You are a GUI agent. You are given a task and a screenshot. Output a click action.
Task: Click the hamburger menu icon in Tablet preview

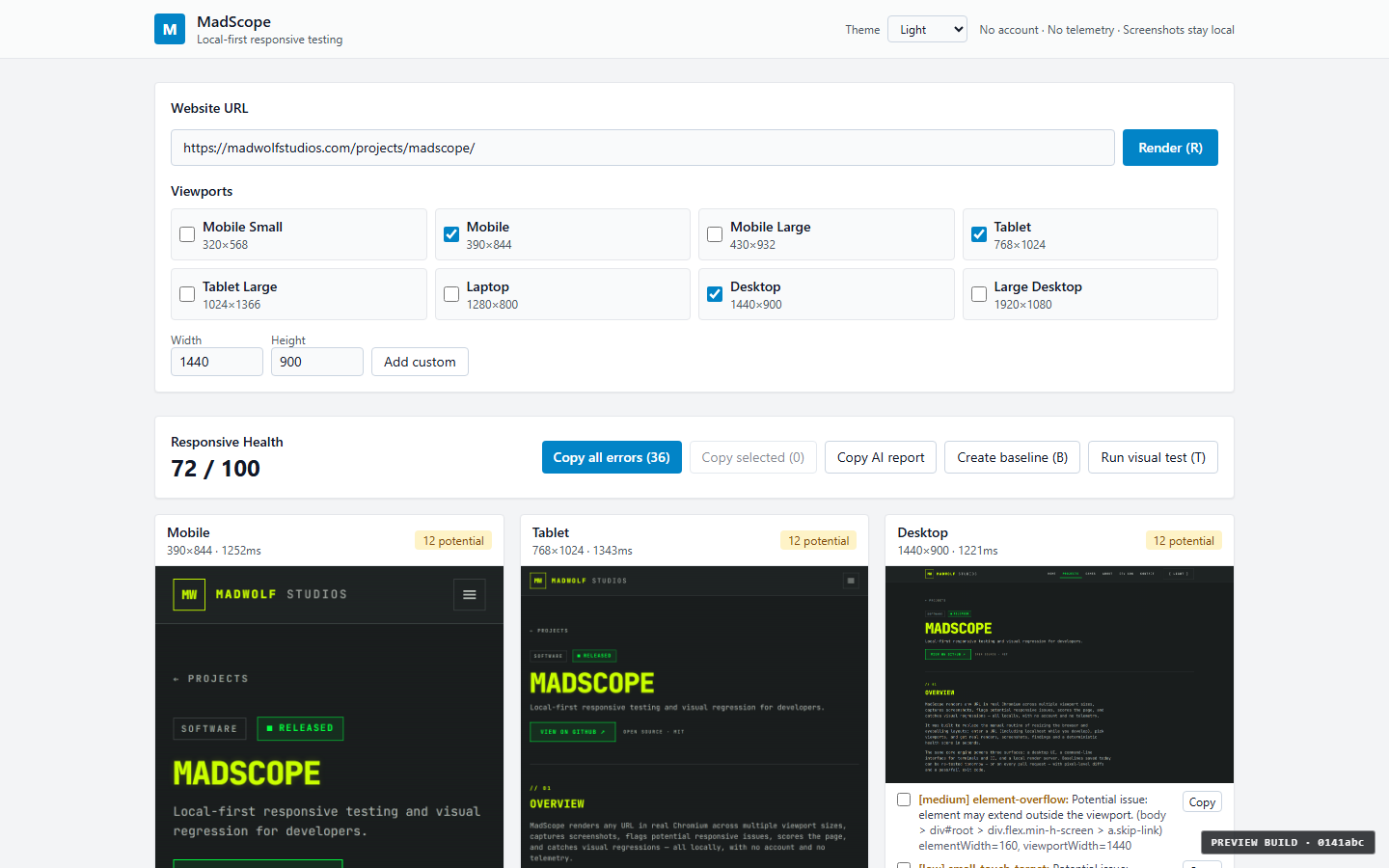(x=851, y=581)
